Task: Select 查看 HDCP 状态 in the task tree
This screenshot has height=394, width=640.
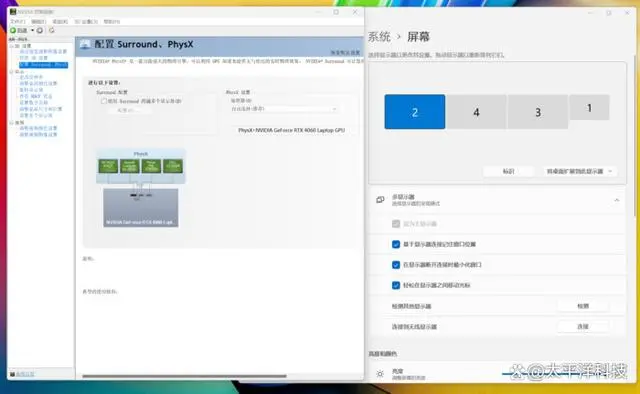Action: (x=36, y=96)
